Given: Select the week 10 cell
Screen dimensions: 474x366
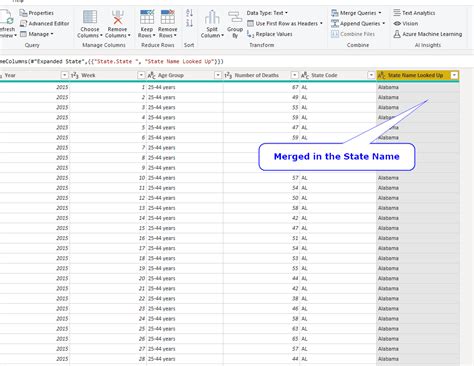Looking at the screenshot, I should click(108, 178).
